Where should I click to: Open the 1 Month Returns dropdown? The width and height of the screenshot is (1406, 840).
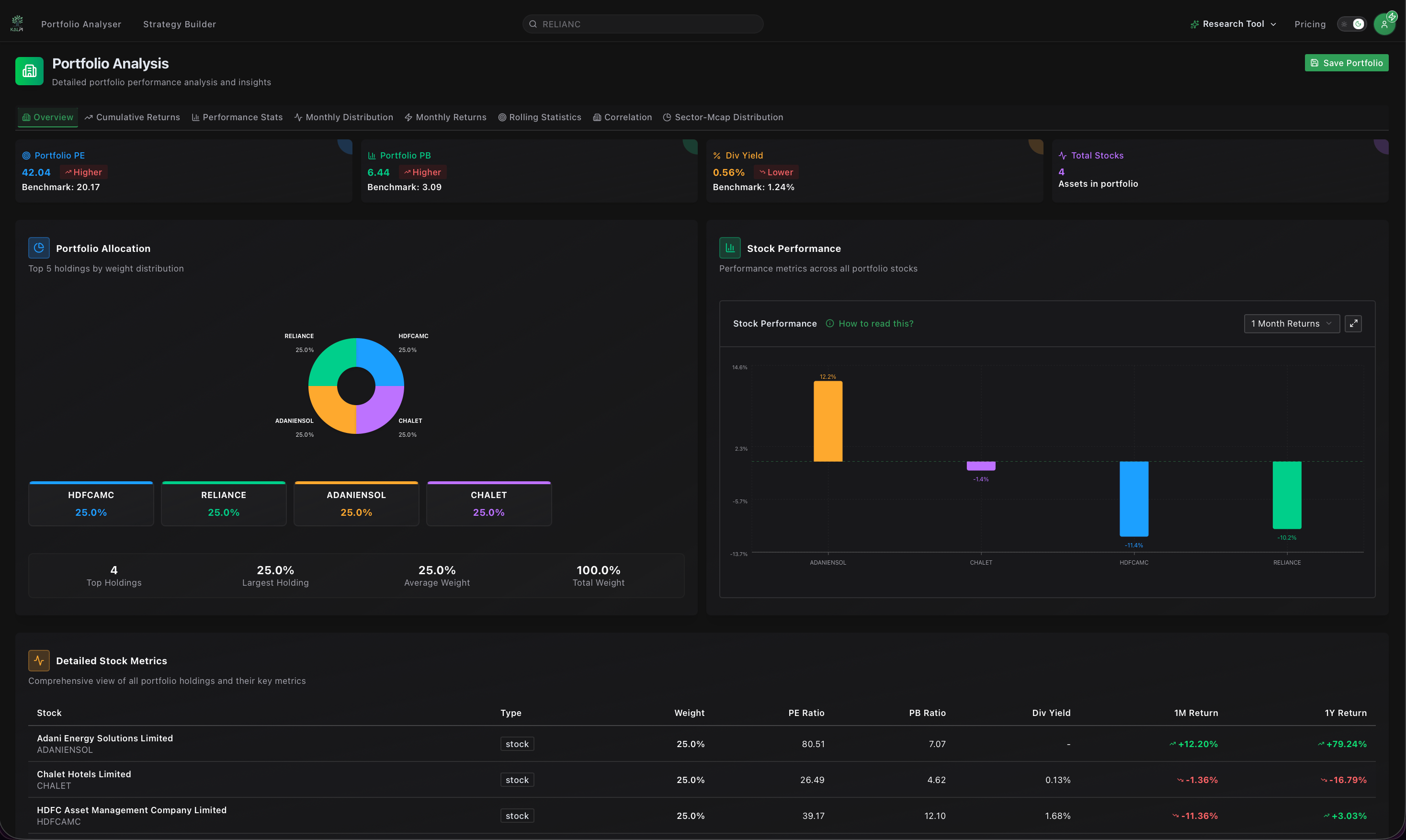click(1292, 323)
